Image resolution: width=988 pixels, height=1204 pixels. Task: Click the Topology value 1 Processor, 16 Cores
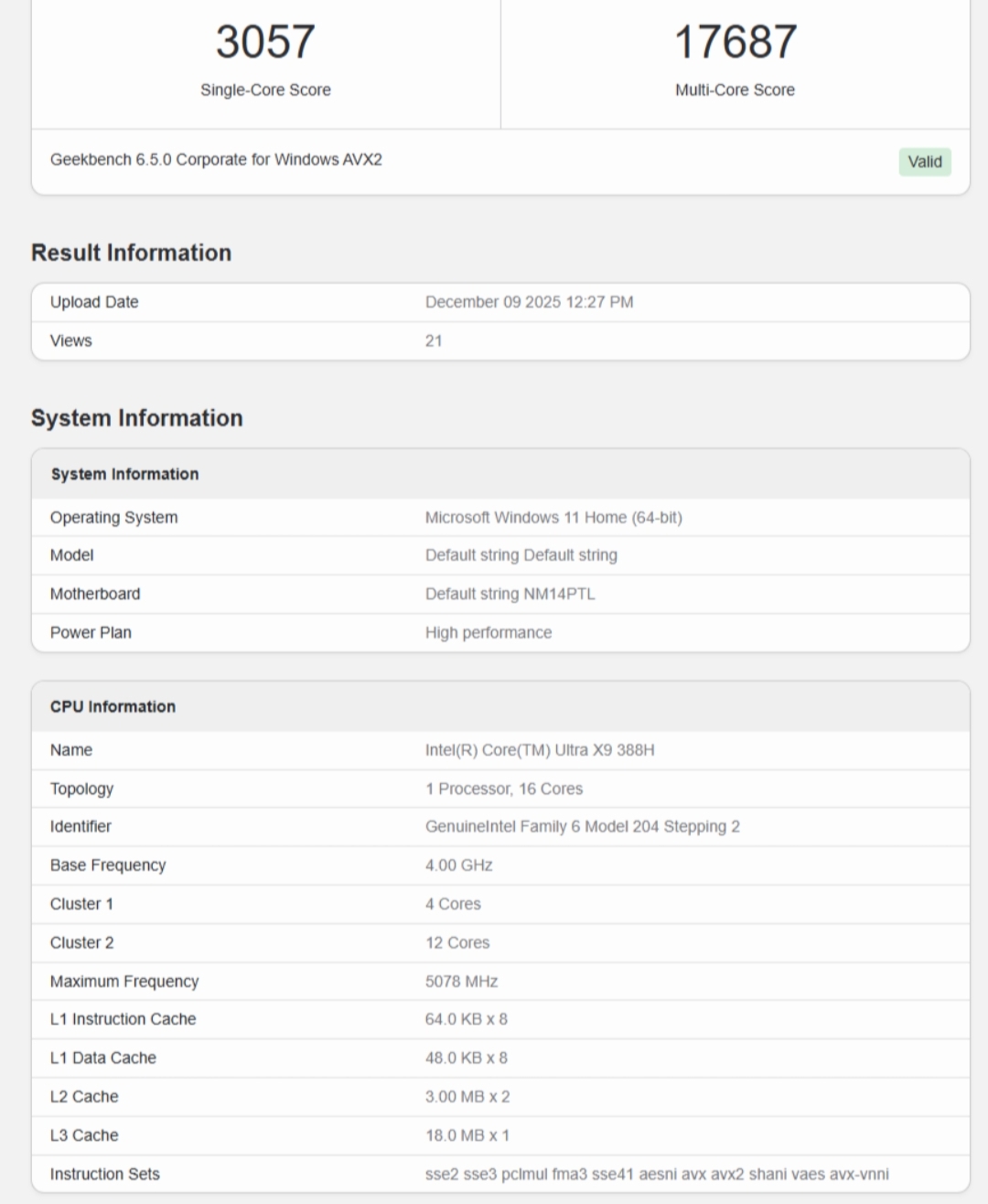(504, 789)
